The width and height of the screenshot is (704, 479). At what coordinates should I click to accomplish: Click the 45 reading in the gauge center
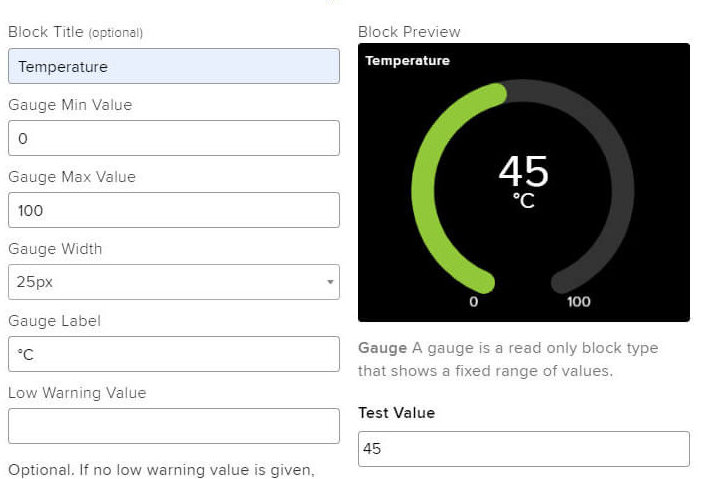click(x=524, y=171)
